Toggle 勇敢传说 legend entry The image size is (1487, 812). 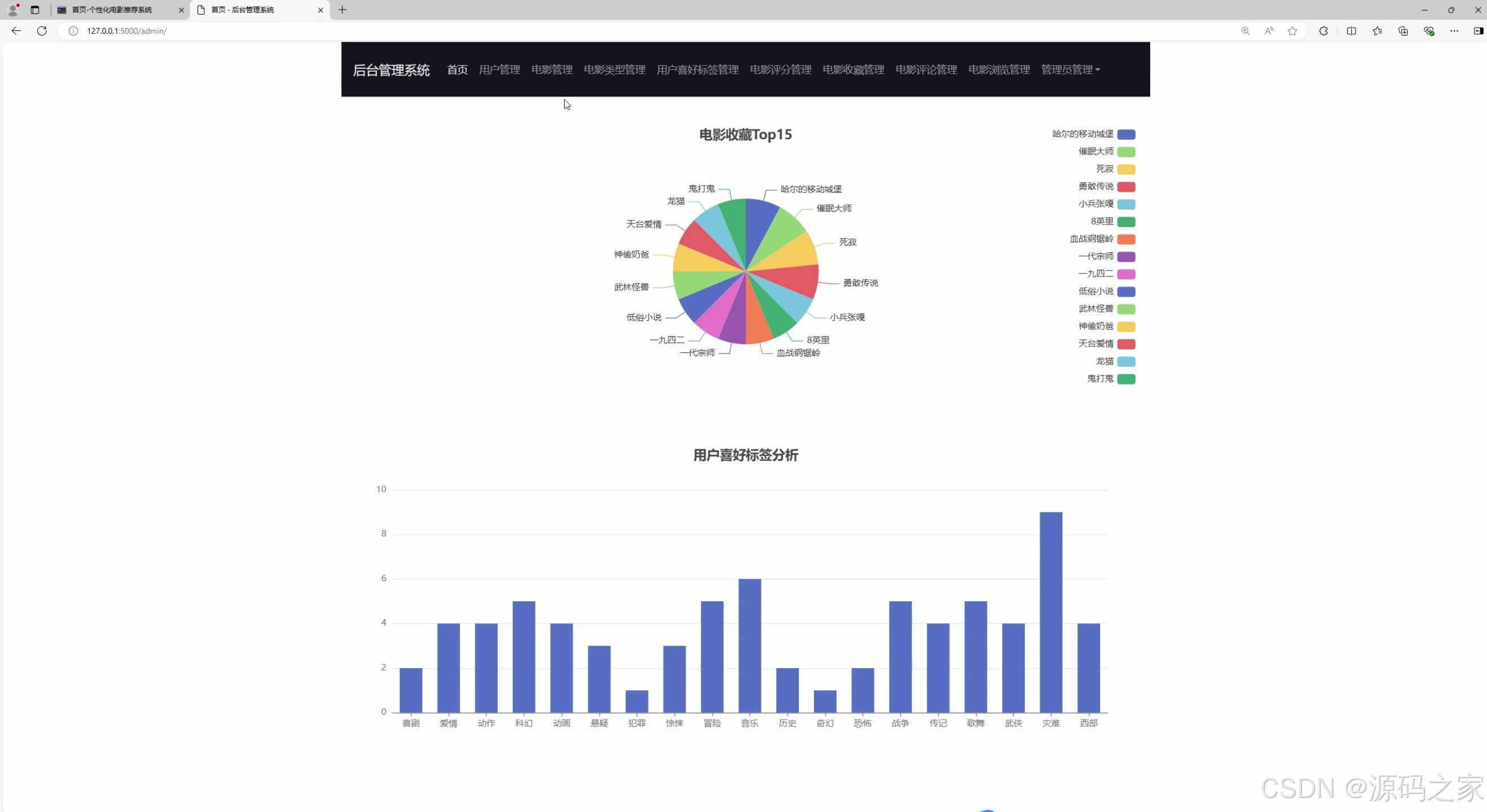click(x=1125, y=187)
